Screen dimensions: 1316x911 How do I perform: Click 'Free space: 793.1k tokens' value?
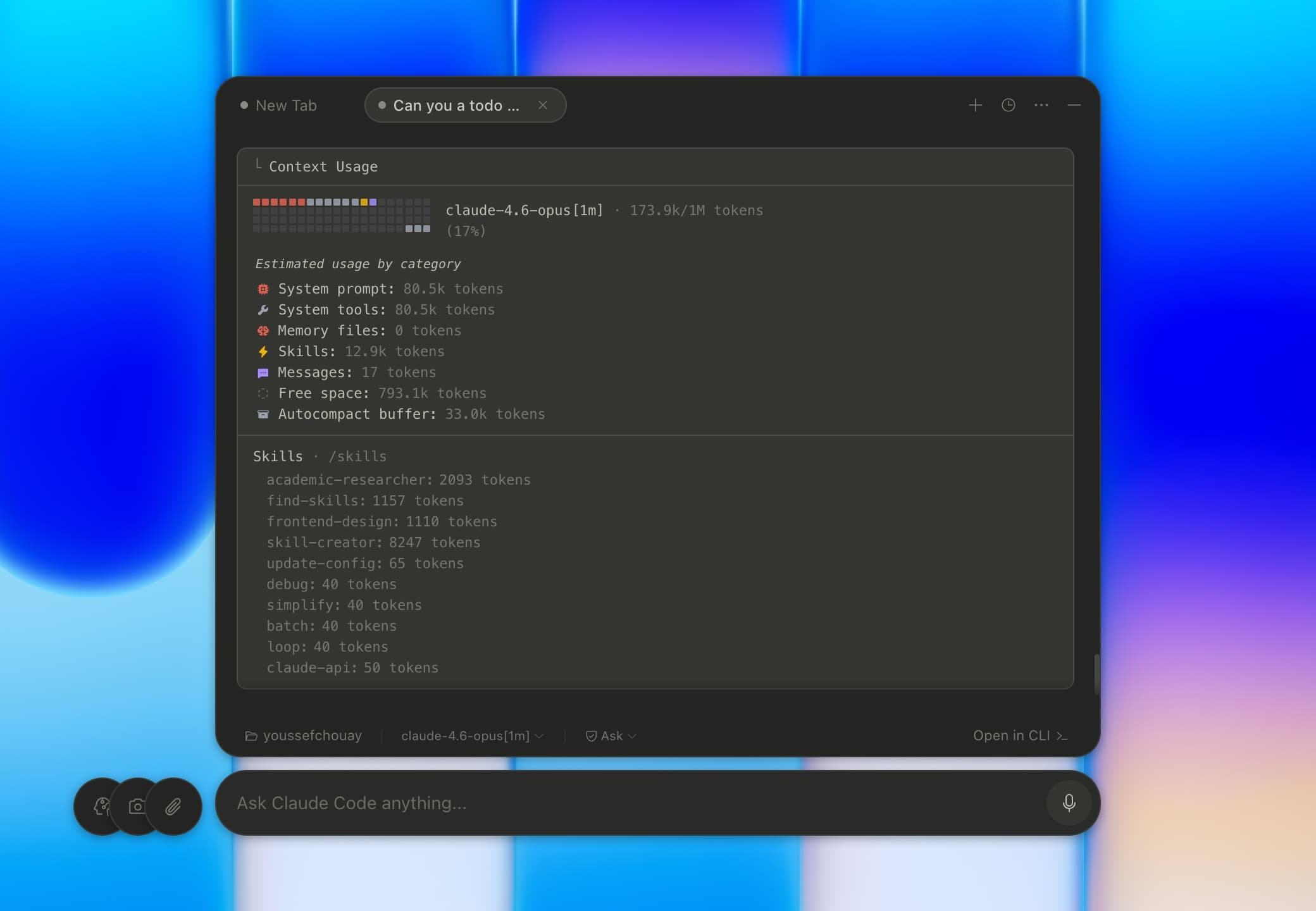[x=432, y=393]
